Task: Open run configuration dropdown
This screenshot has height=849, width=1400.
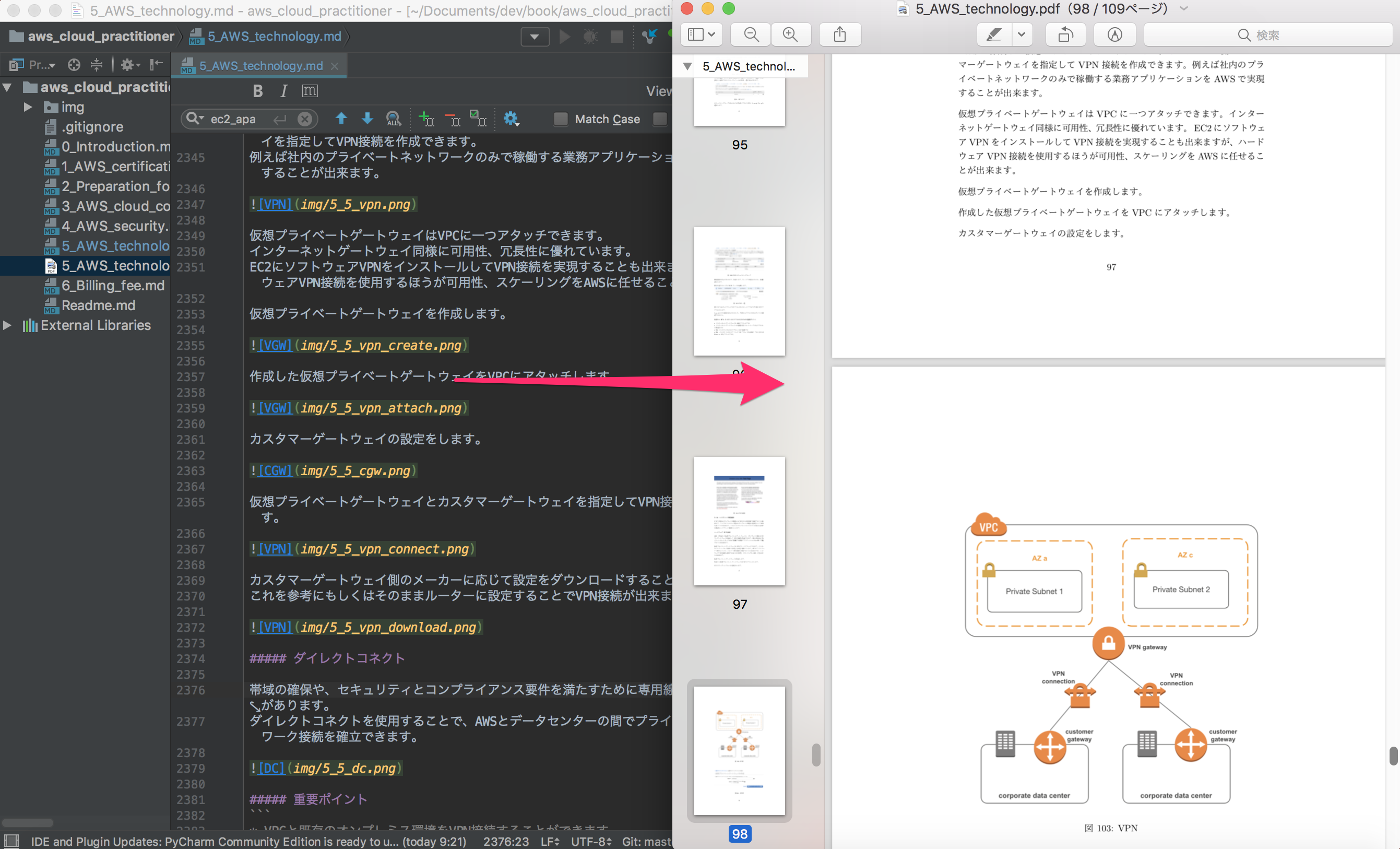Action: [535, 37]
